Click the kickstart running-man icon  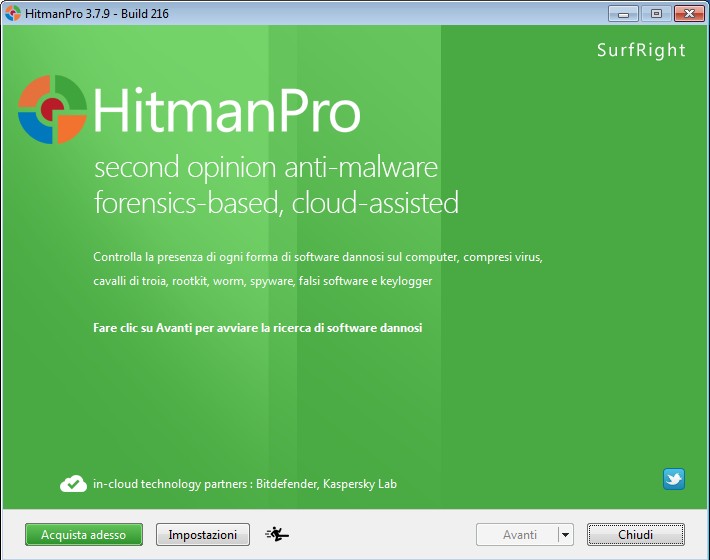(277, 534)
